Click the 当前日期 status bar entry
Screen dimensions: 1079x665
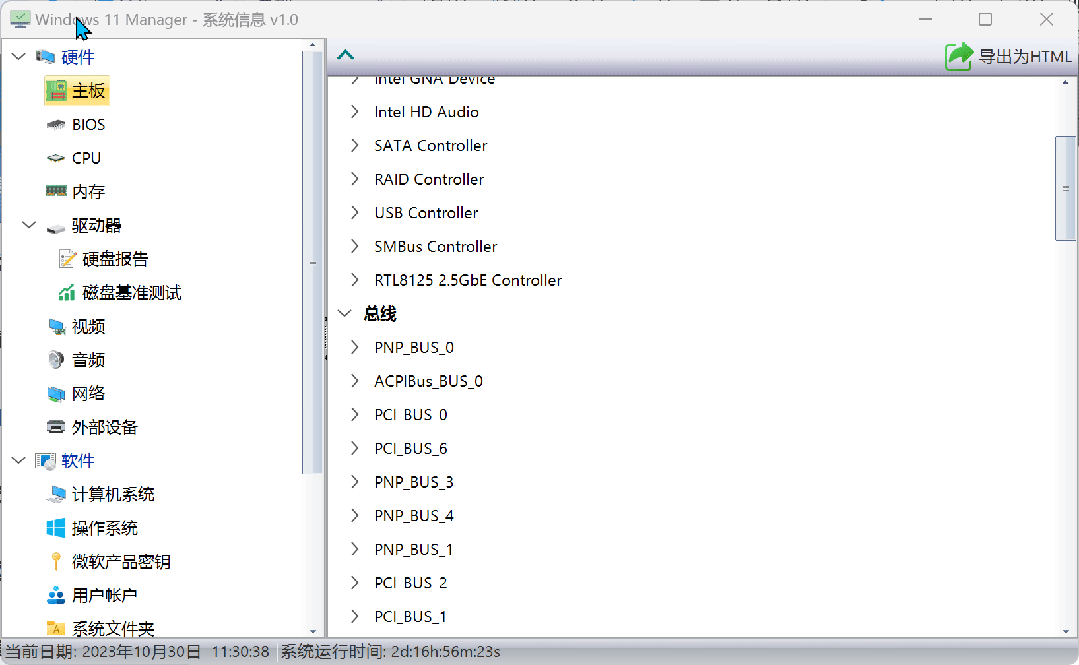[137, 651]
